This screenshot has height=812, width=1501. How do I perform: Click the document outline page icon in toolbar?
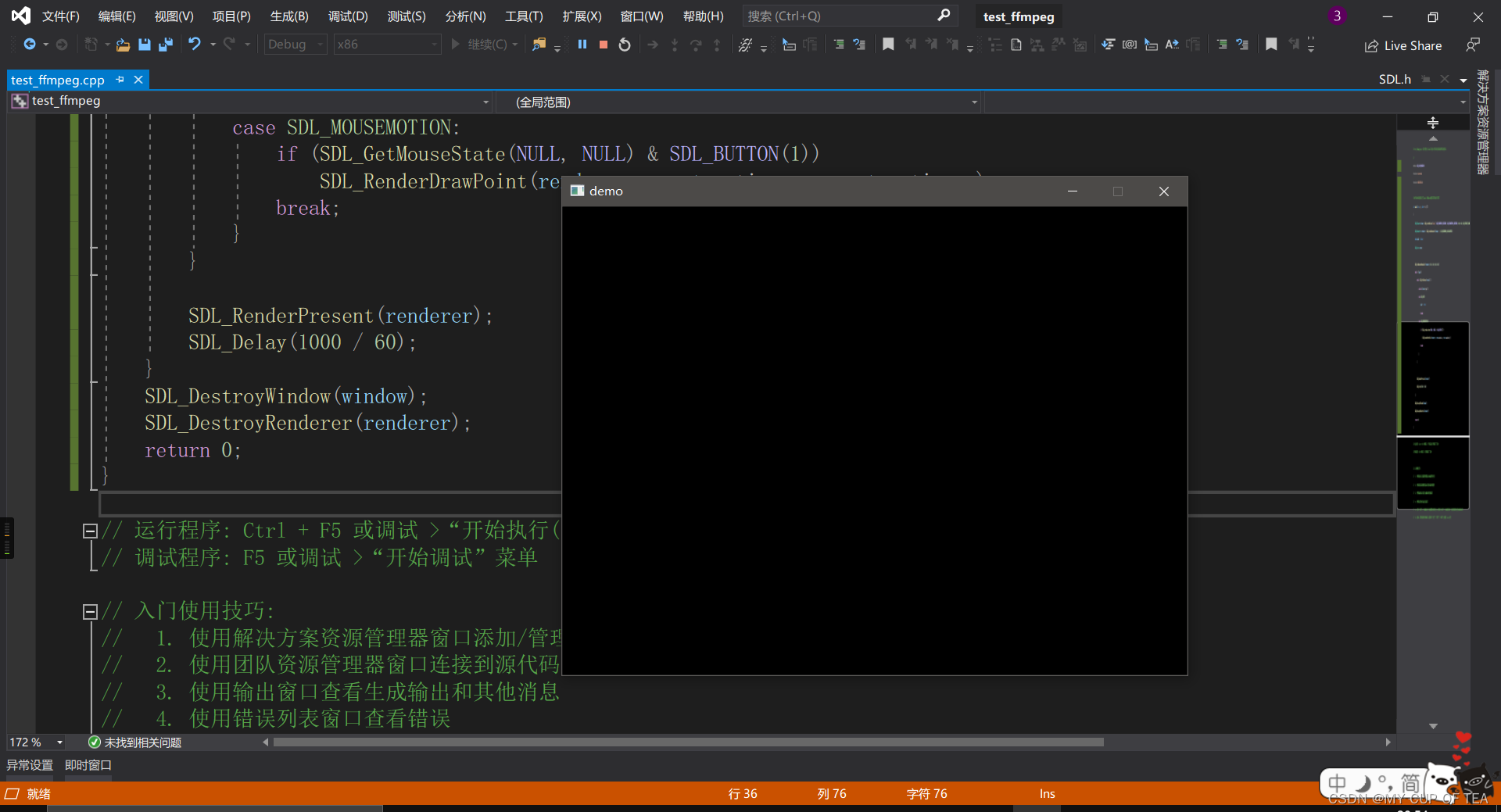click(1016, 45)
